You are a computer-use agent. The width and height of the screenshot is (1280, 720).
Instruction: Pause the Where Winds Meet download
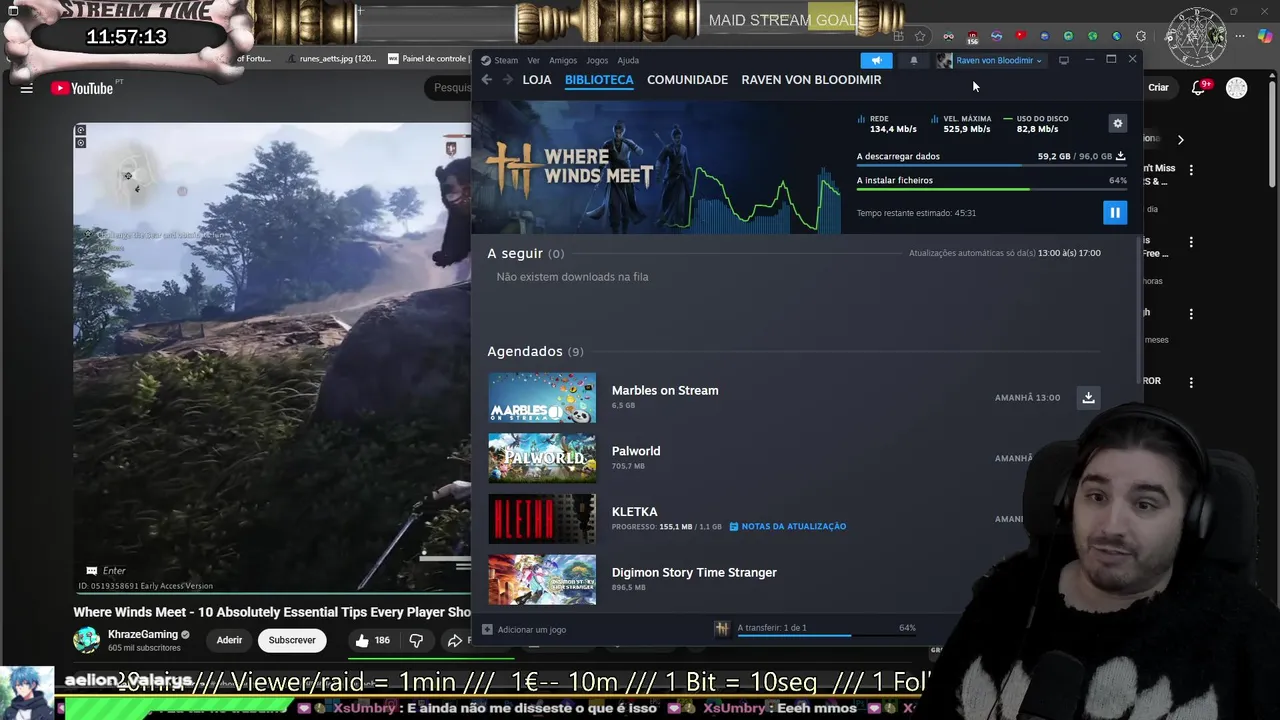point(1114,212)
